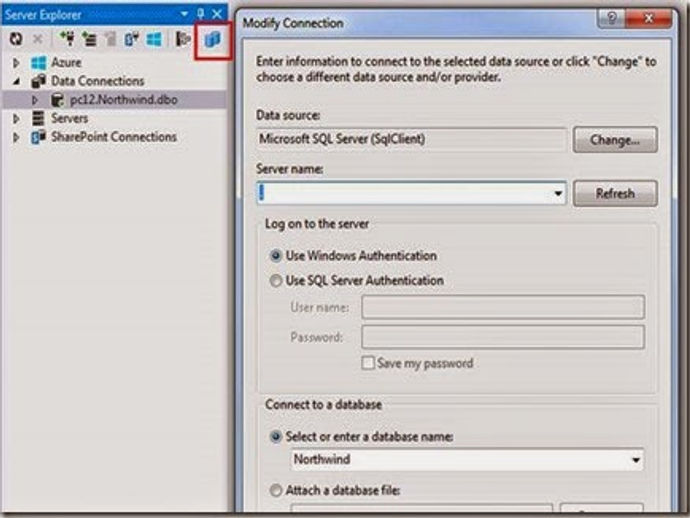Screen dimensions: 690x518
Task: Tick the Save my password checkbox
Action: pyautogui.click(x=368, y=363)
